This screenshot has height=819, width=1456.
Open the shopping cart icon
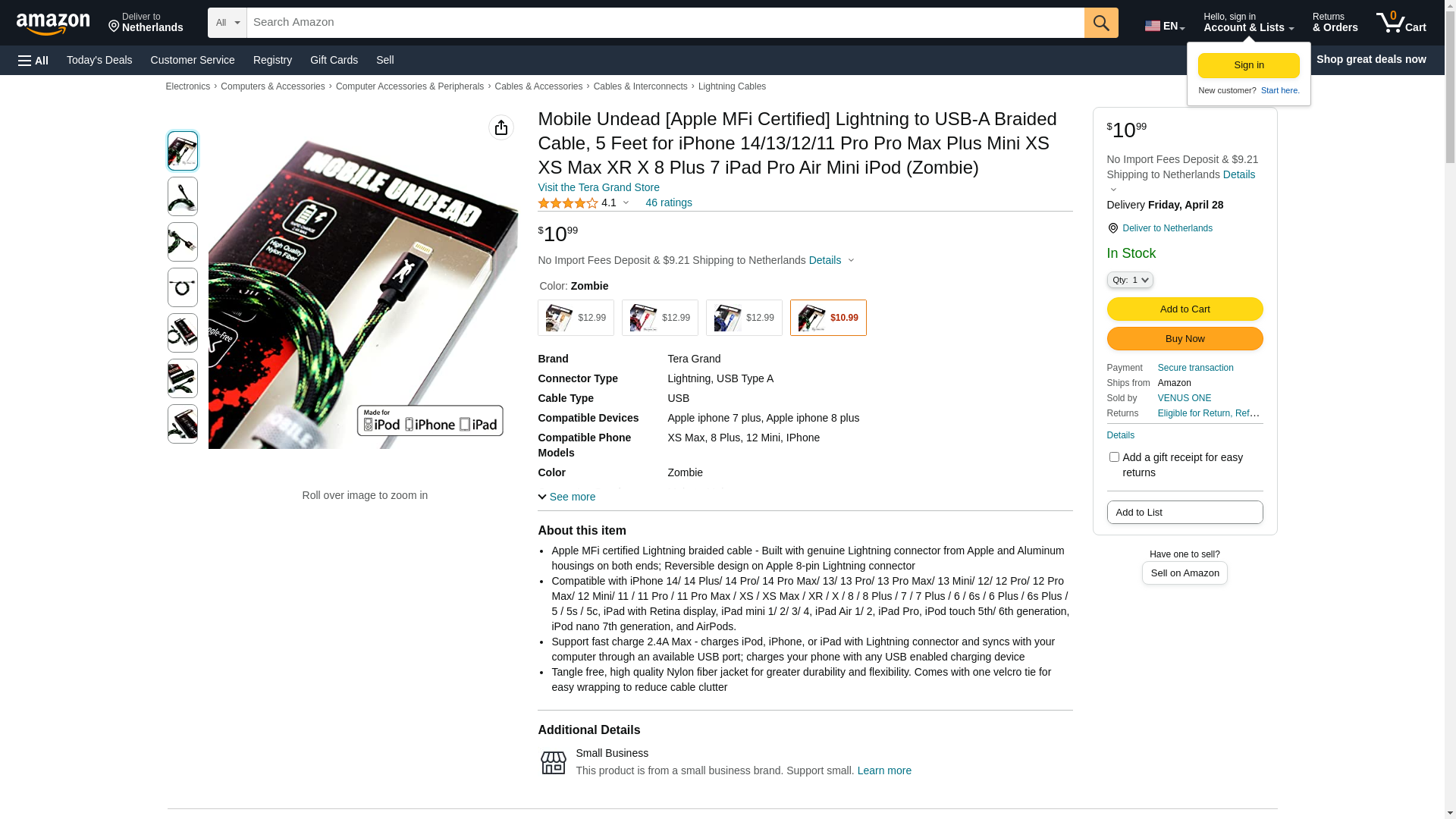tap(1401, 23)
